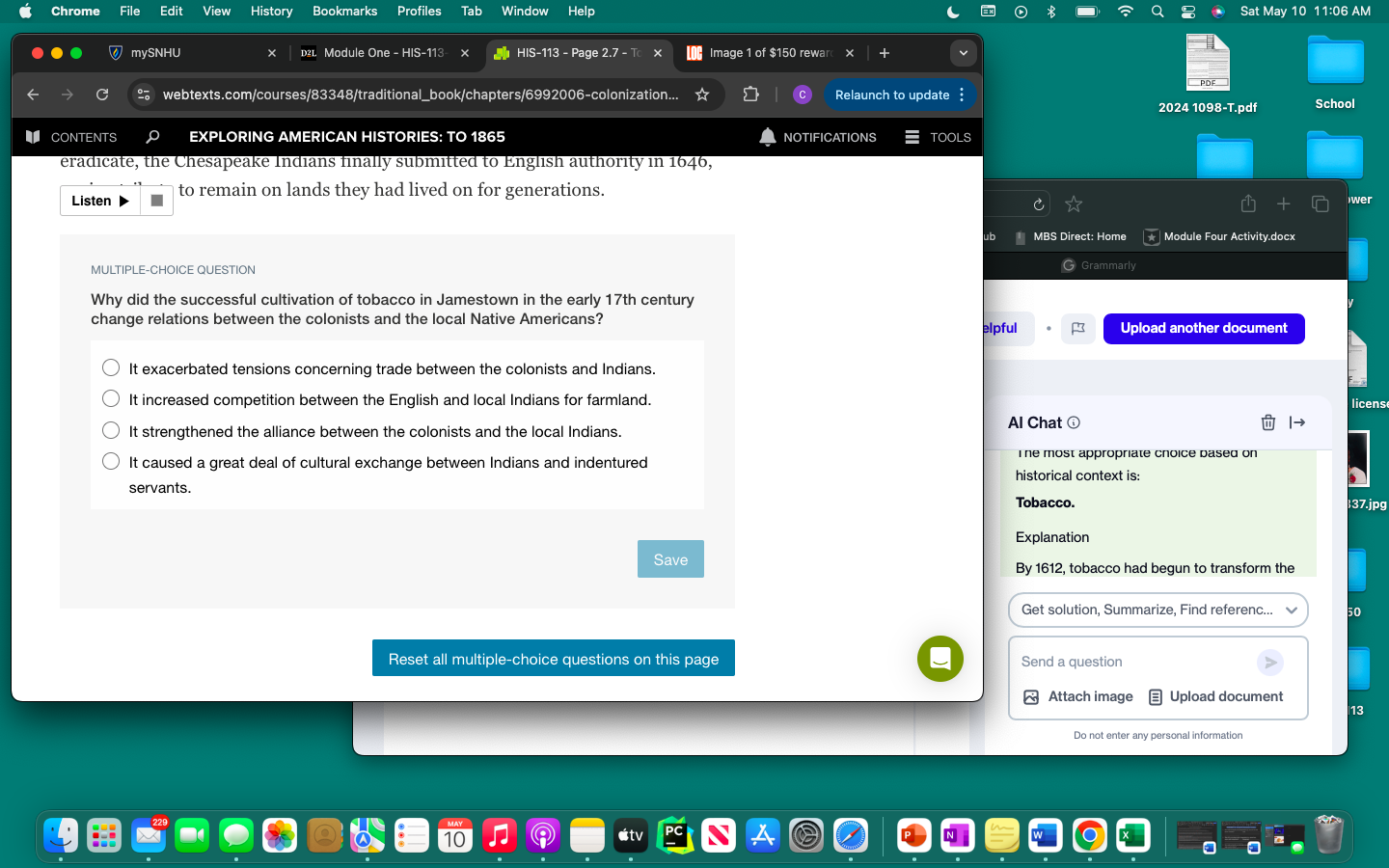The width and height of the screenshot is (1389, 868).
Task: Select the strengthened alliance answer option
Action: click(111, 430)
